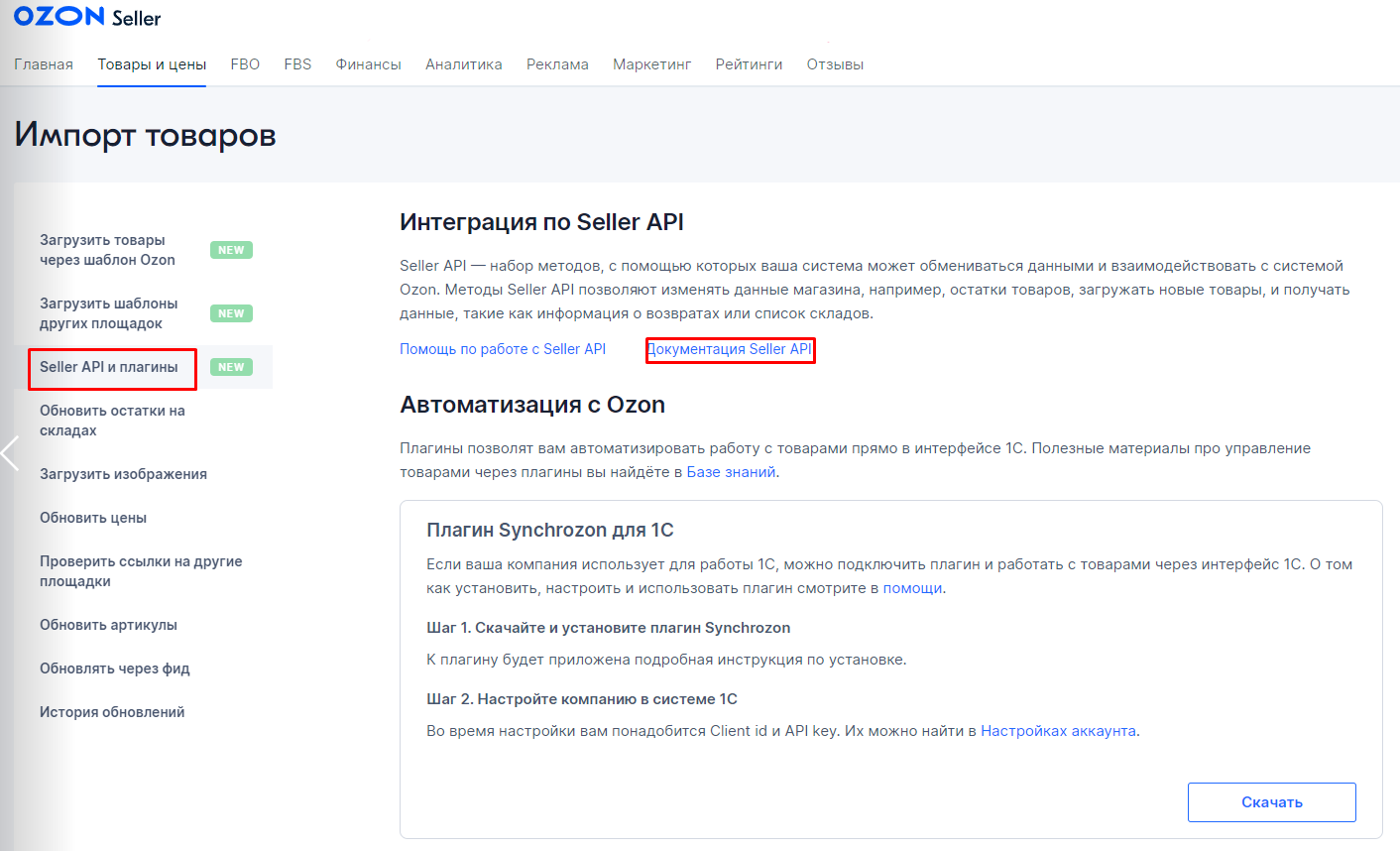
Task: Click the Автоматизация с Ozon heading
Action: 532,405
